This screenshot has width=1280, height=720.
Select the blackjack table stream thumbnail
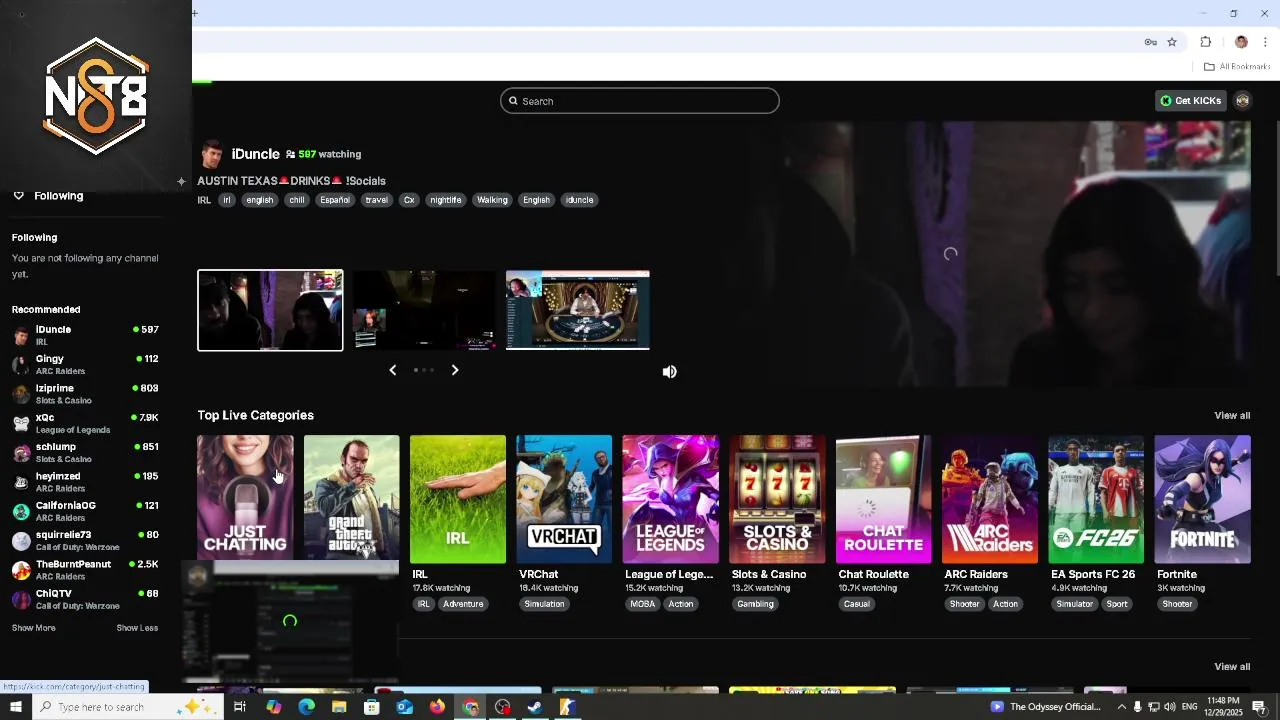pos(578,310)
